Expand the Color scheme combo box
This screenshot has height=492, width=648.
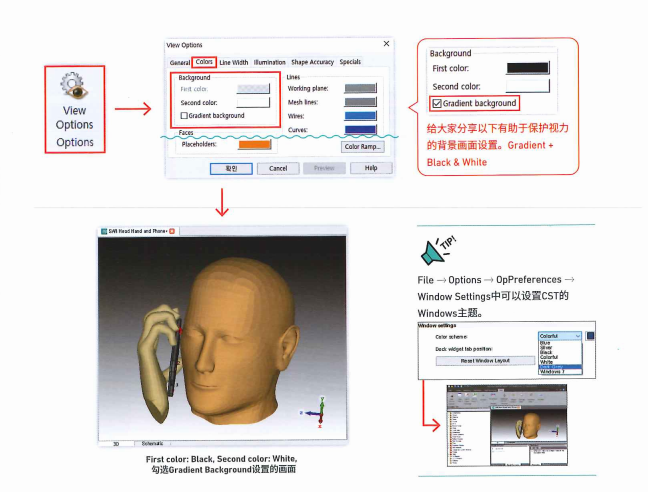click(560, 336)
